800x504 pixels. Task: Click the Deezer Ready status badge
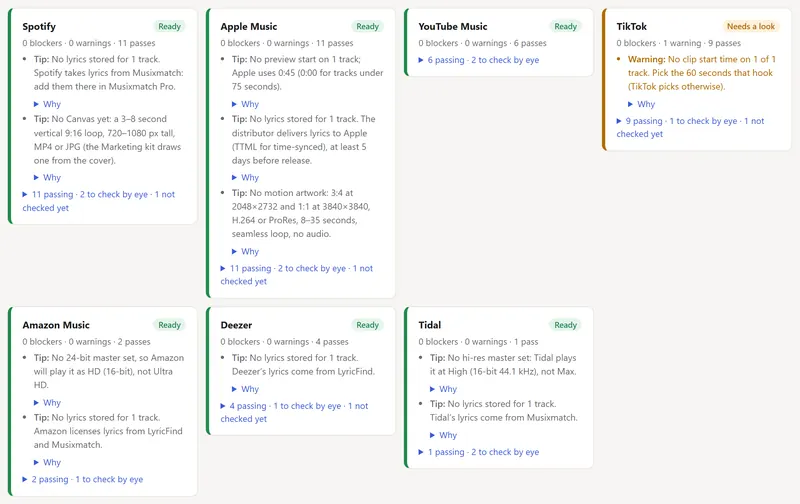click(x=367, y=325)
